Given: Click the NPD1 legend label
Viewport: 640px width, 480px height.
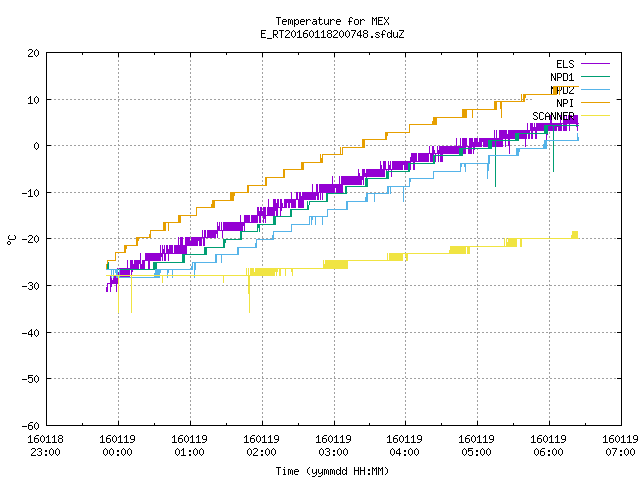Looking at the screenshot, I should pos(562,77).
